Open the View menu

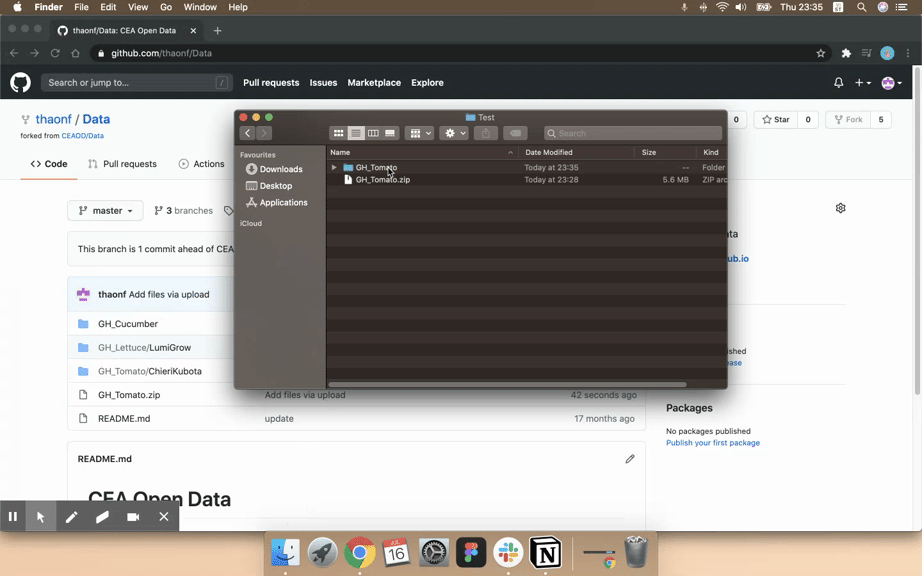138,7
